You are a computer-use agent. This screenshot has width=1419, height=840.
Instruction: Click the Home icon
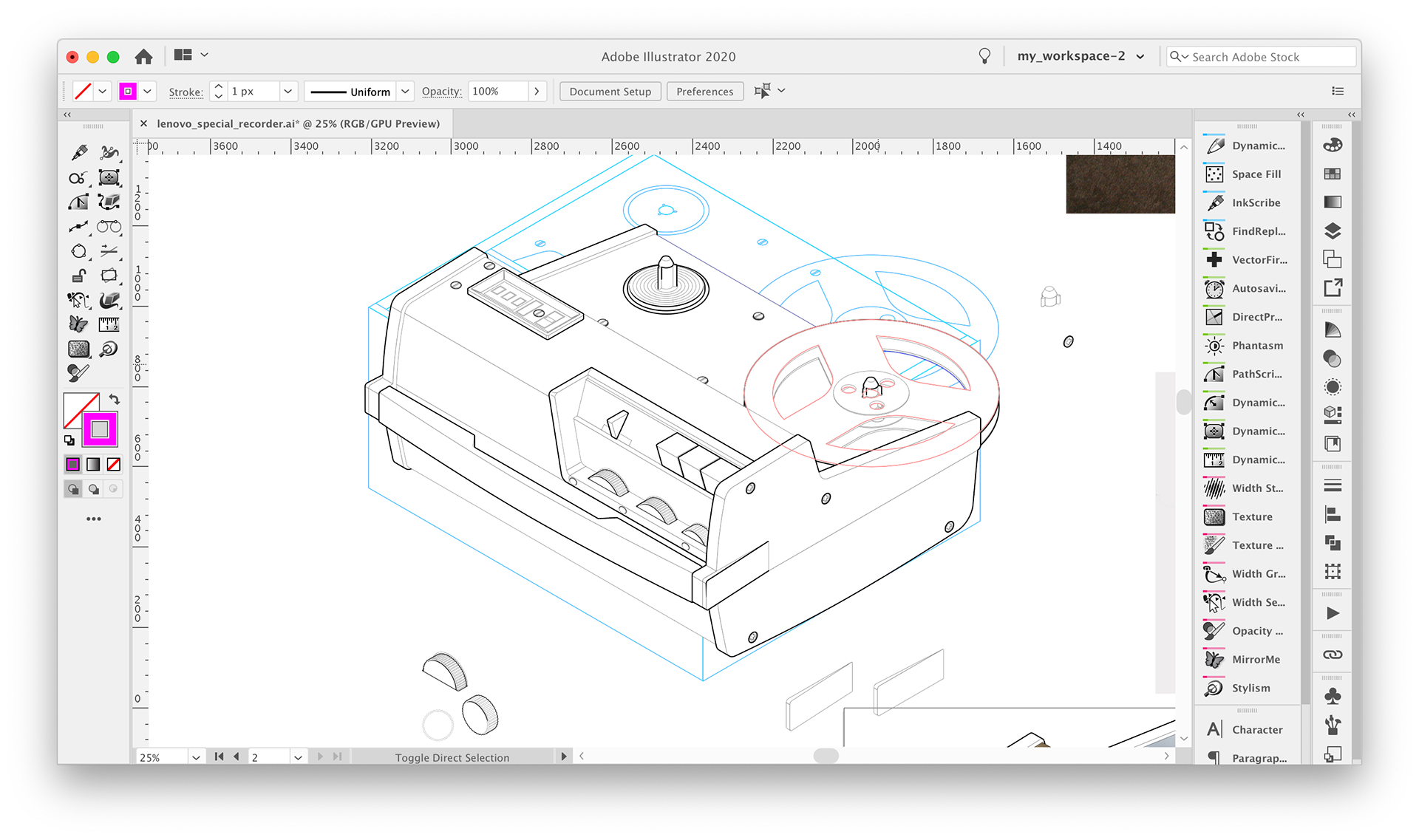[143, 56]
